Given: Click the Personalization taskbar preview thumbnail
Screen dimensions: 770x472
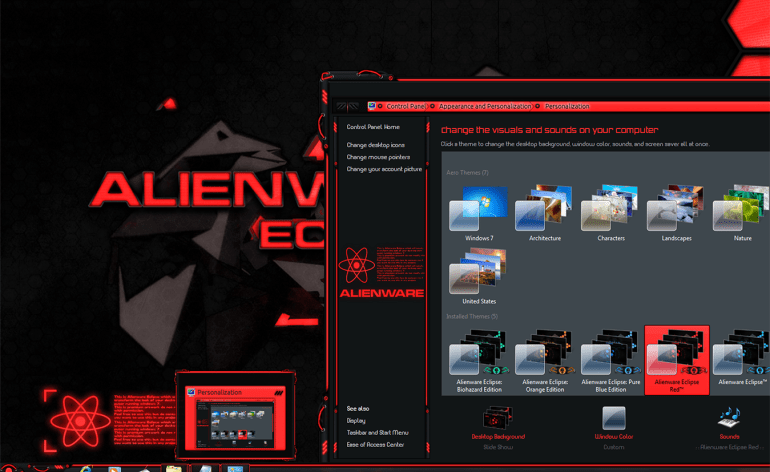Looking at the screenshot, I should tap(235, 419).
